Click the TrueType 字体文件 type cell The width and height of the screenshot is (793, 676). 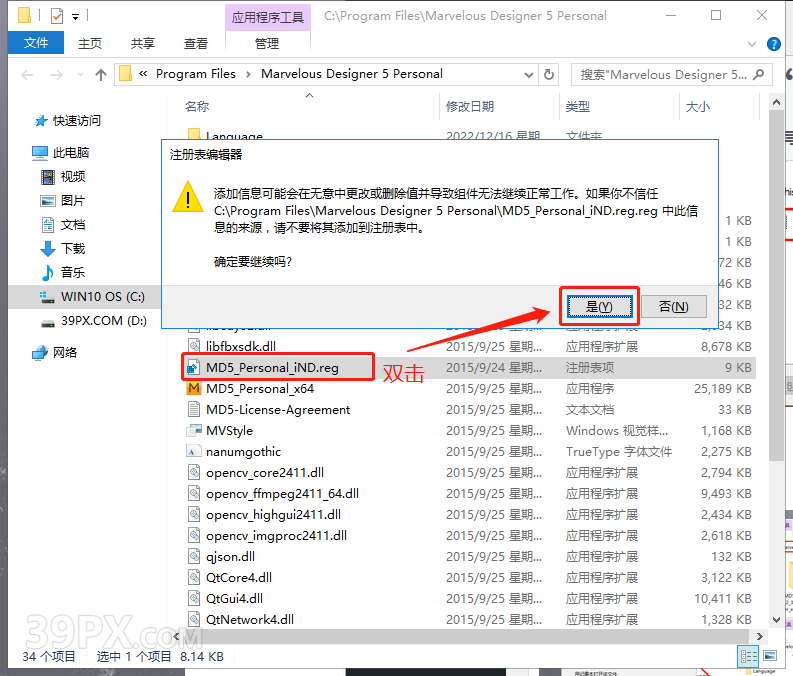(619, 452)
